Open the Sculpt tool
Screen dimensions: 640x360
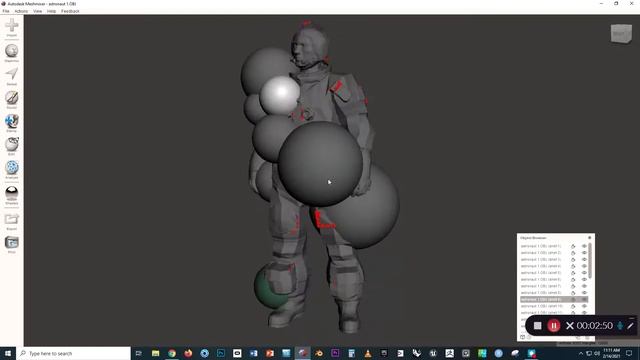coord(11,100)
